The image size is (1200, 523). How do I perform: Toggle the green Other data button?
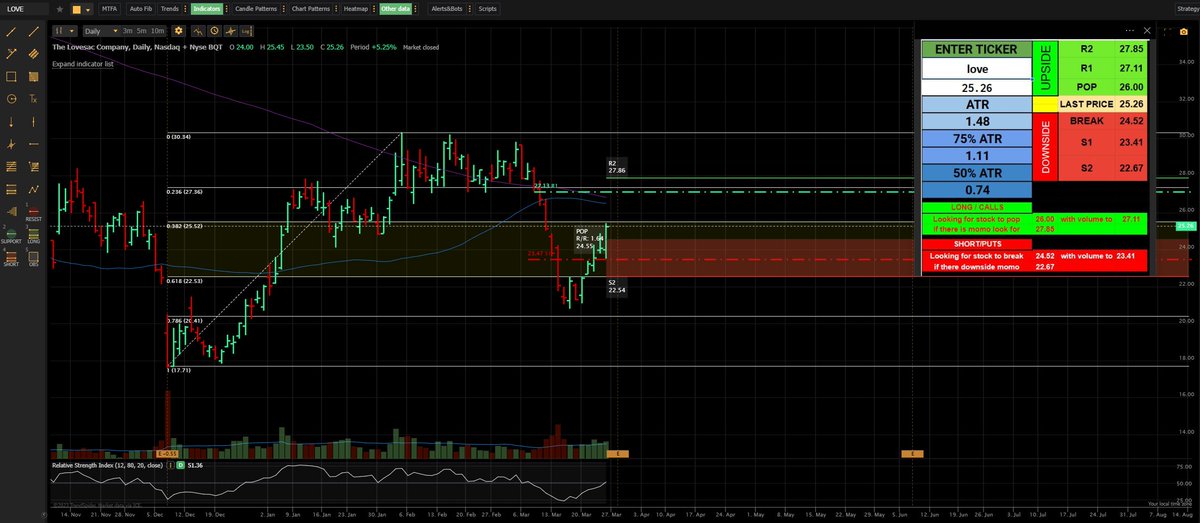(x=395, y=9)
